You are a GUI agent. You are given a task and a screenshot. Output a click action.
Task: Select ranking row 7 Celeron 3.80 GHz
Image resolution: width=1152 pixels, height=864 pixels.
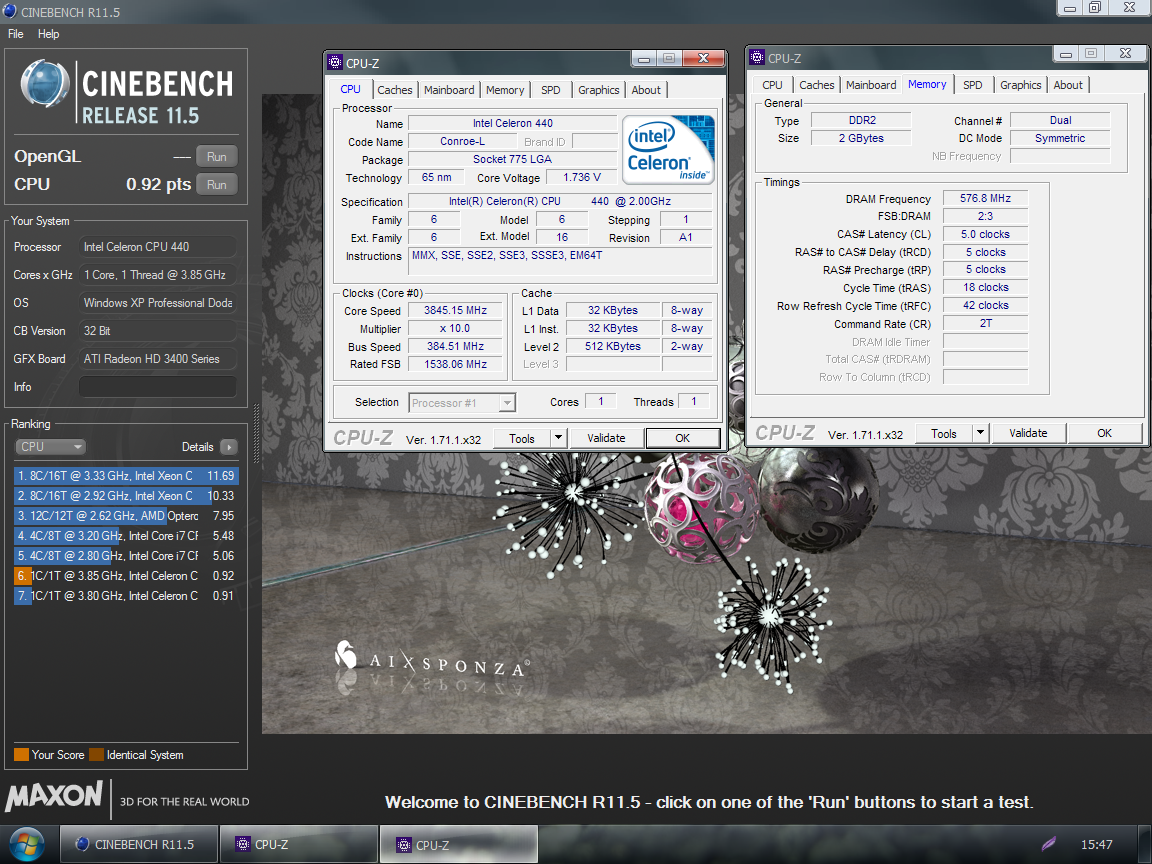click(x=126, y=596)
